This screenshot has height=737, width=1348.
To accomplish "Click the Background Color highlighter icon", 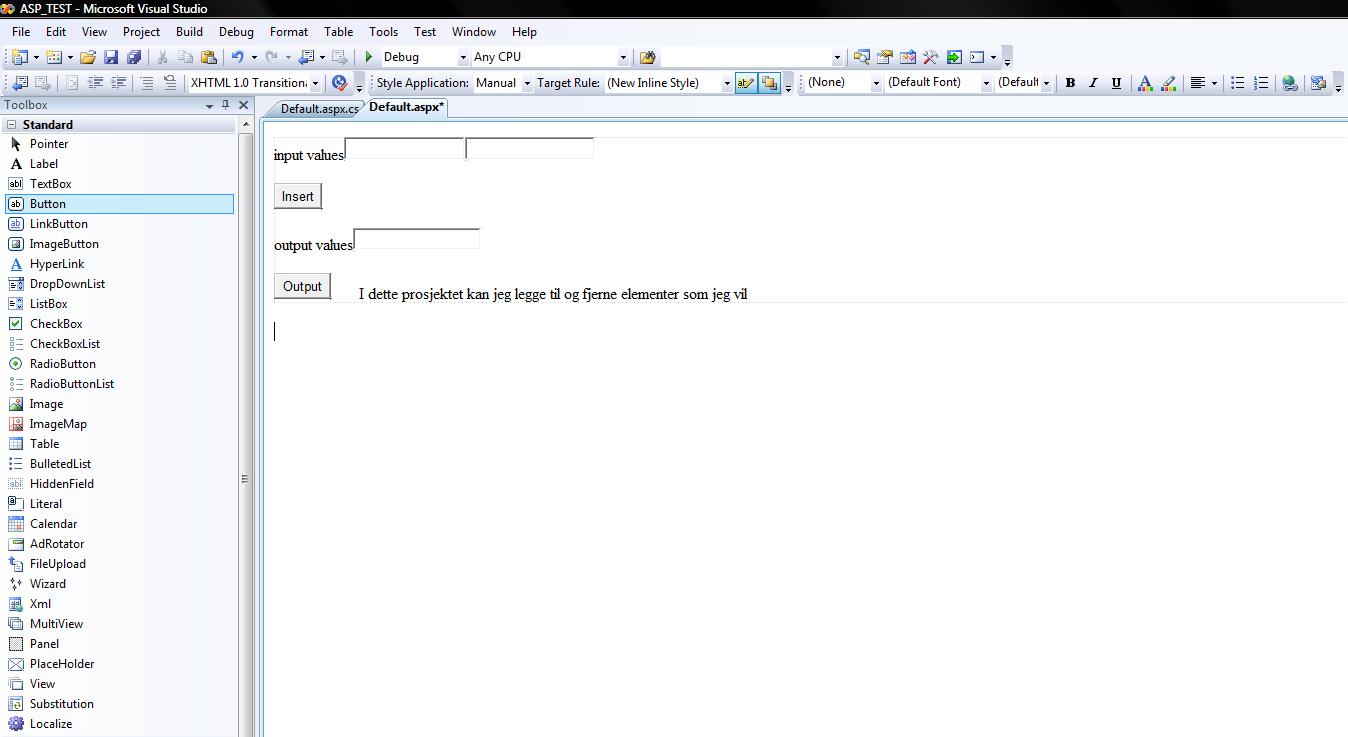I will 1168,83.
